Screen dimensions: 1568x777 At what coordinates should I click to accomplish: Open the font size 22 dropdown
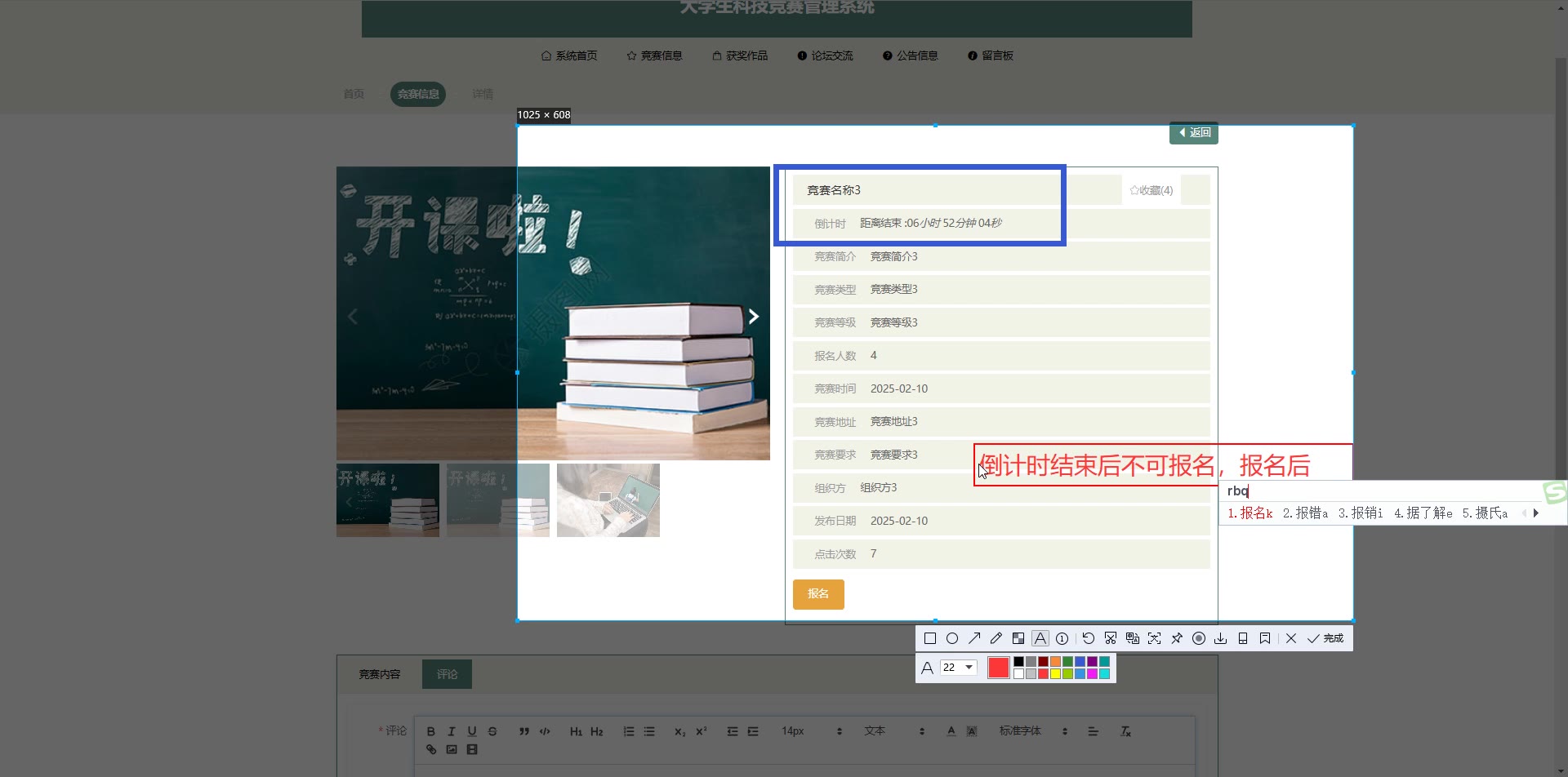coord(959,668)
